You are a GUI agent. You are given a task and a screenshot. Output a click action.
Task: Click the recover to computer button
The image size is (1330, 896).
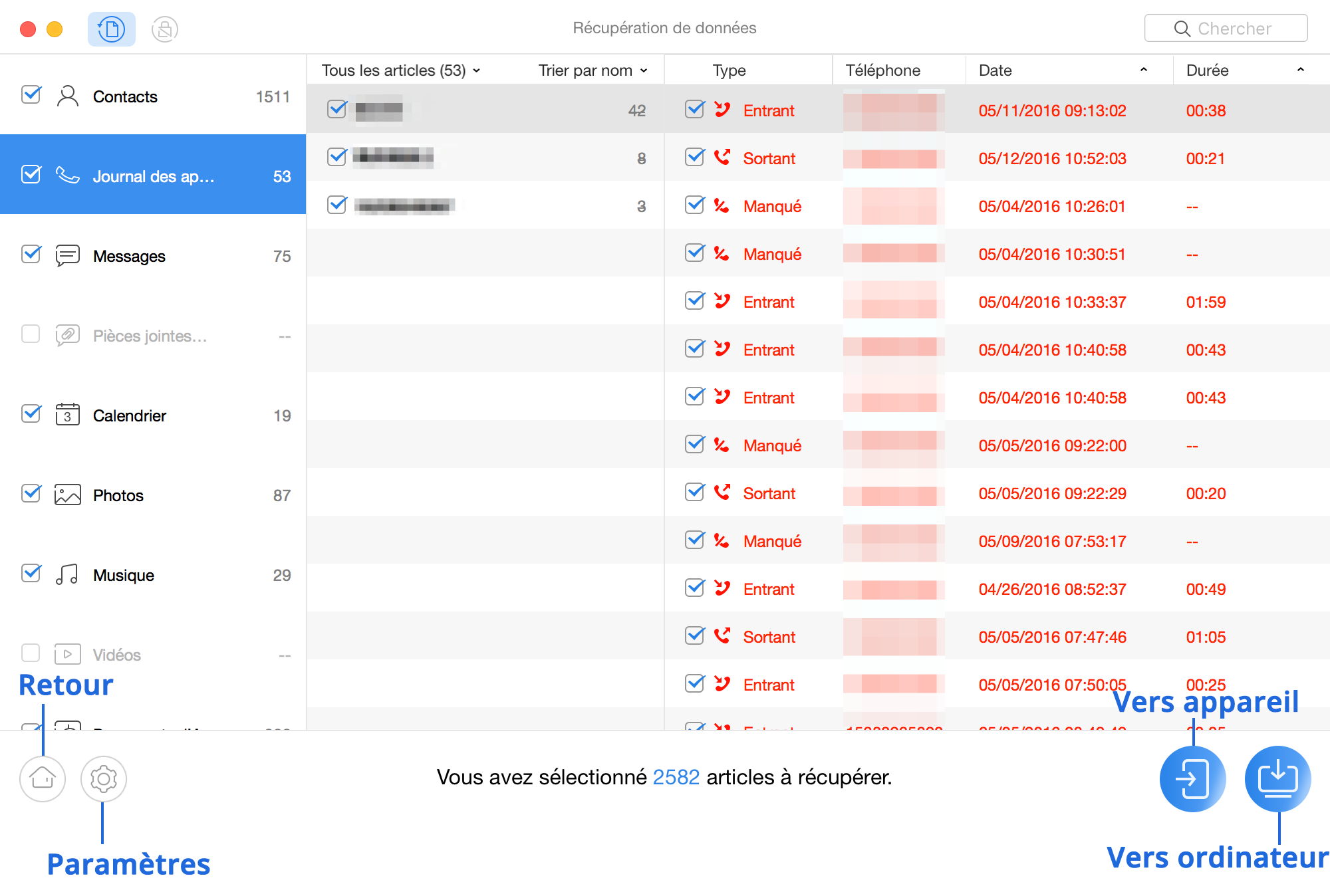[1277, 778]
